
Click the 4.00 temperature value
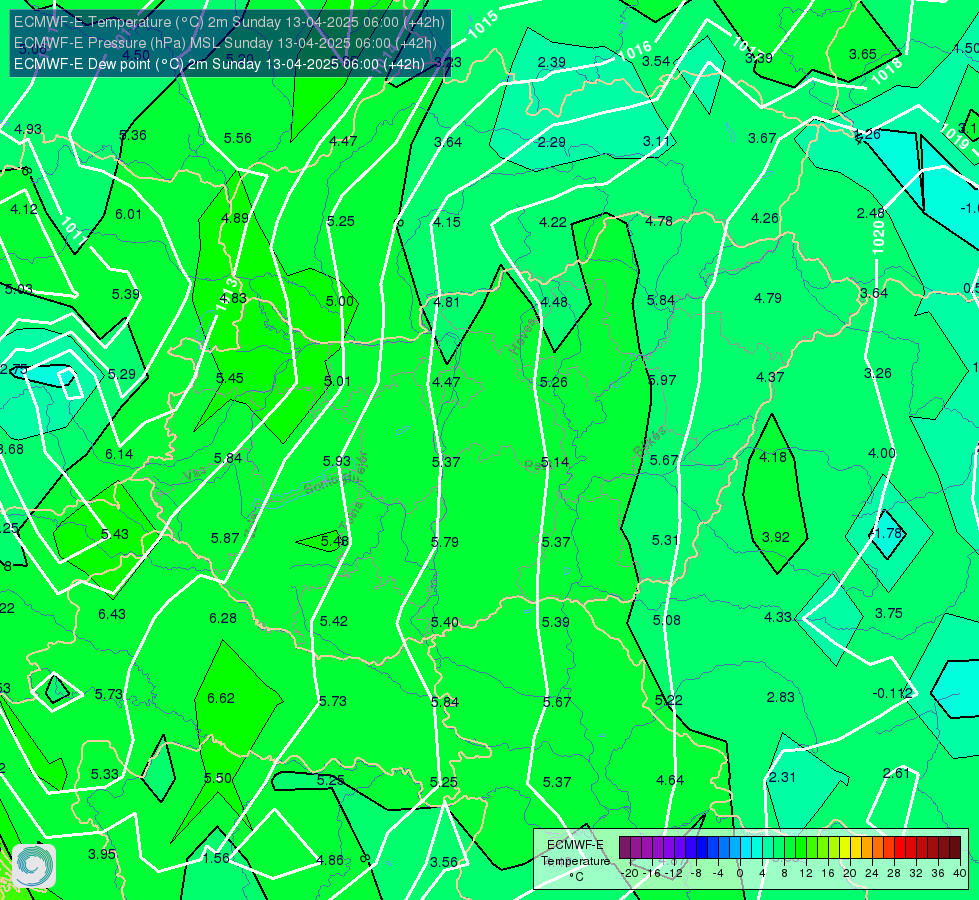[x=882, y=453]
